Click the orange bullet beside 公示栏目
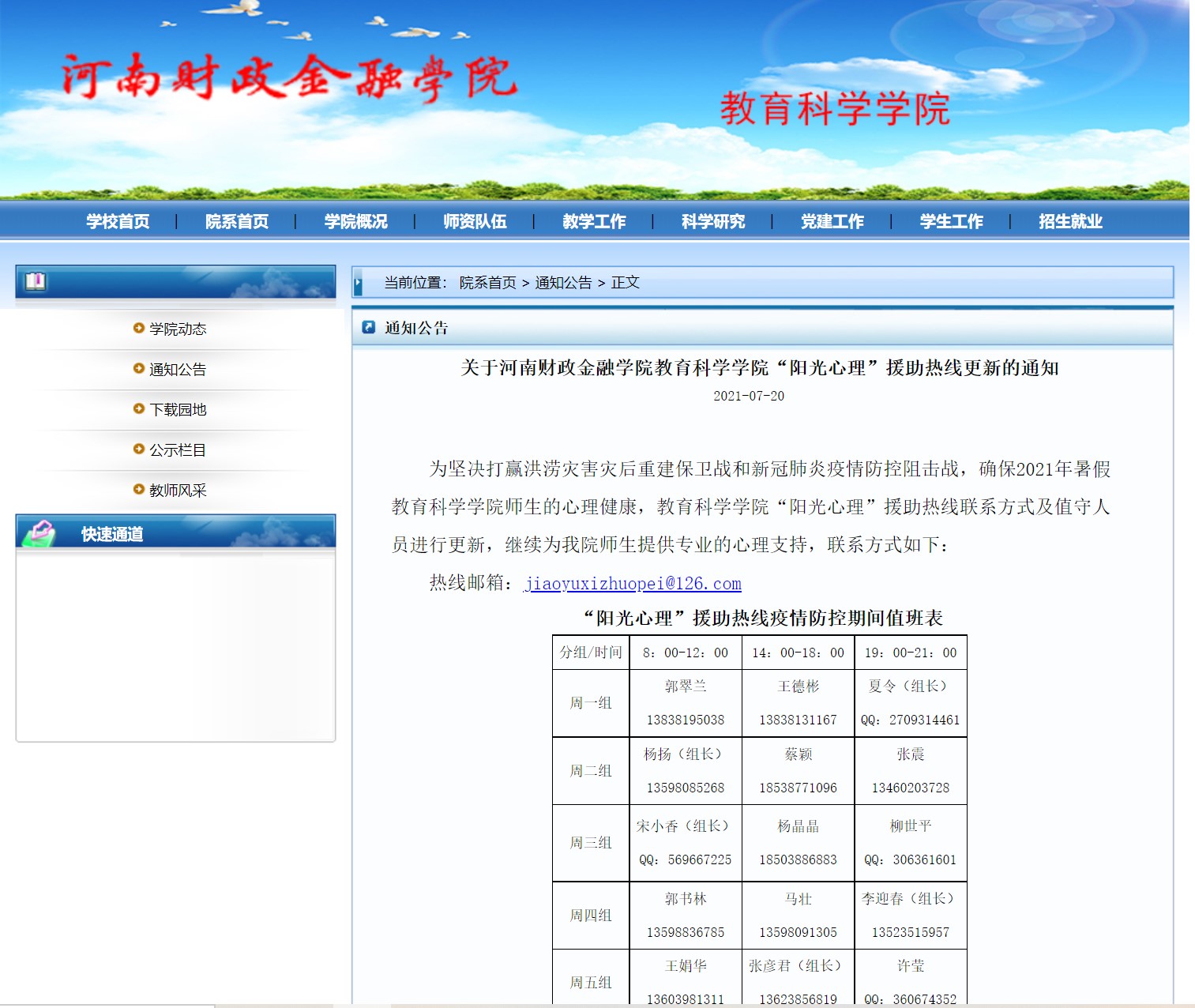Viewport: 1195px width, 1008px height. point(139,449)
